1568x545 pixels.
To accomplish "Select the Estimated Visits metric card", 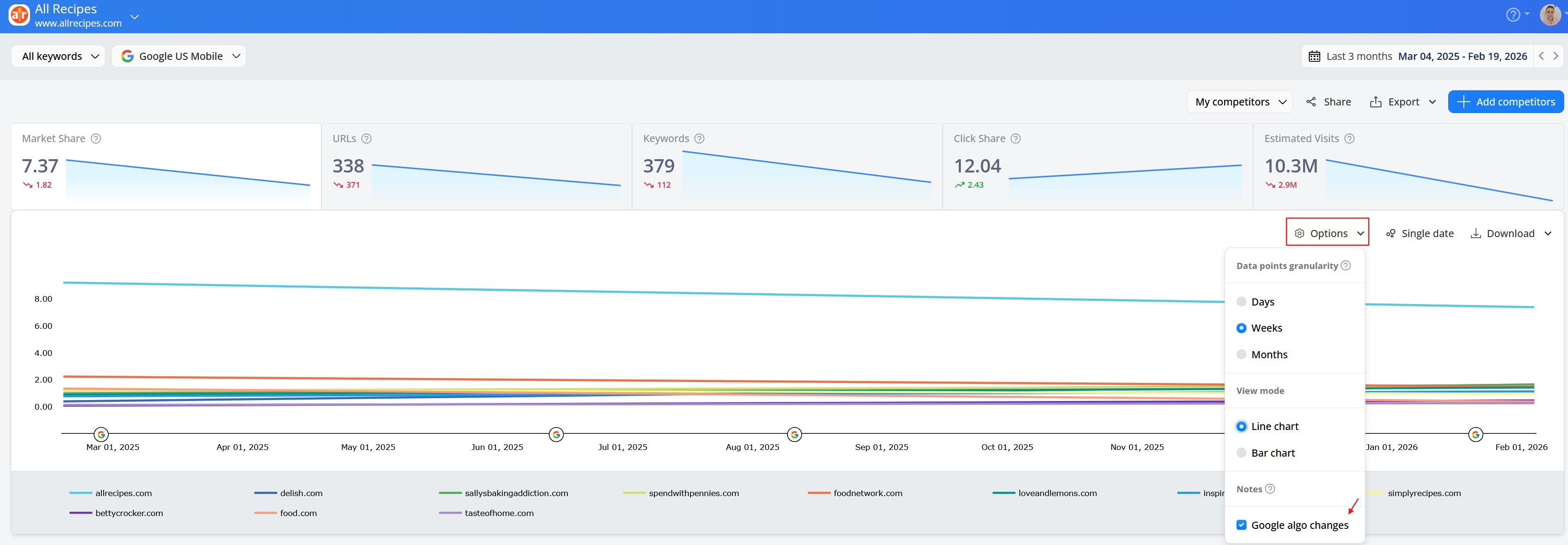I will tap(1408, 167).
